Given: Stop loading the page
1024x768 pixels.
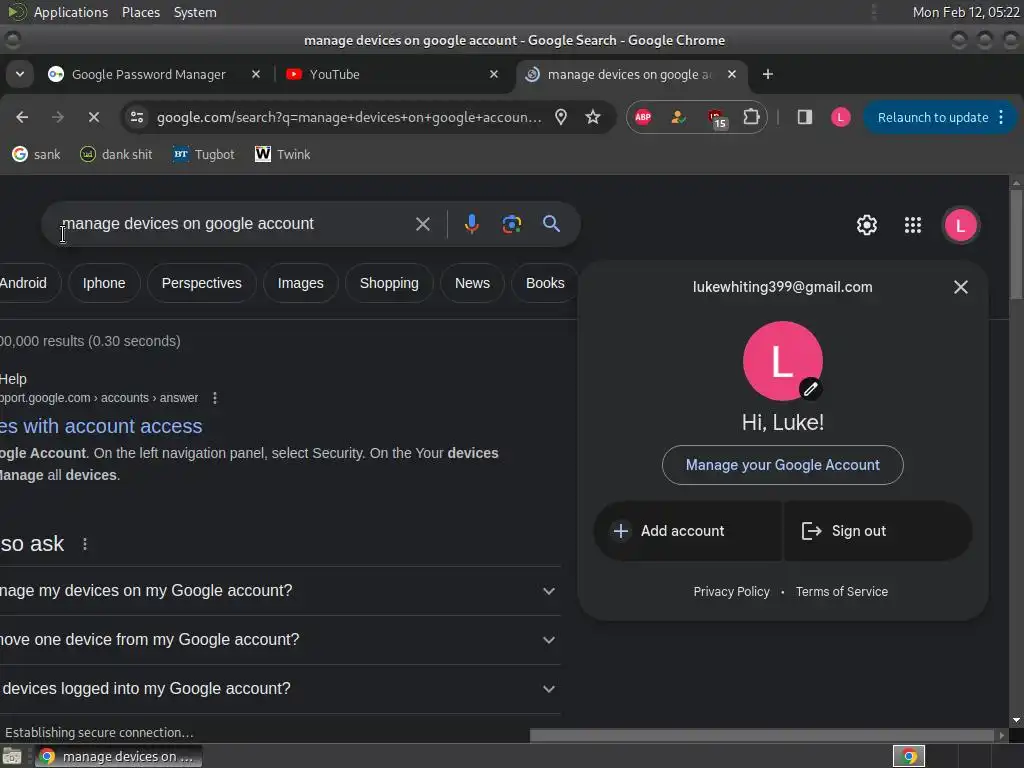Looking at the screenshot, I should pos(93,117).
